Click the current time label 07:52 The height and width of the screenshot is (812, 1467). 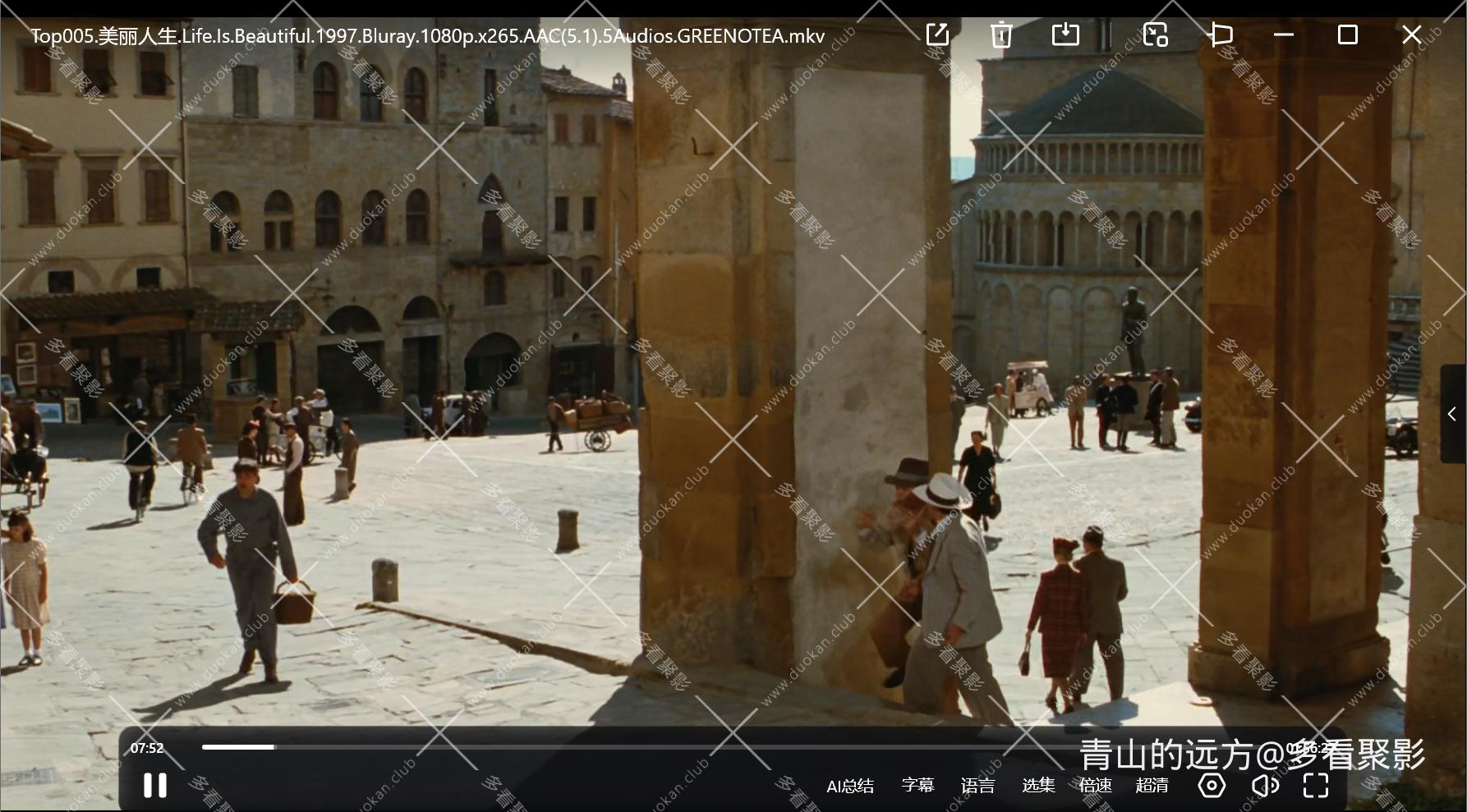147,748
